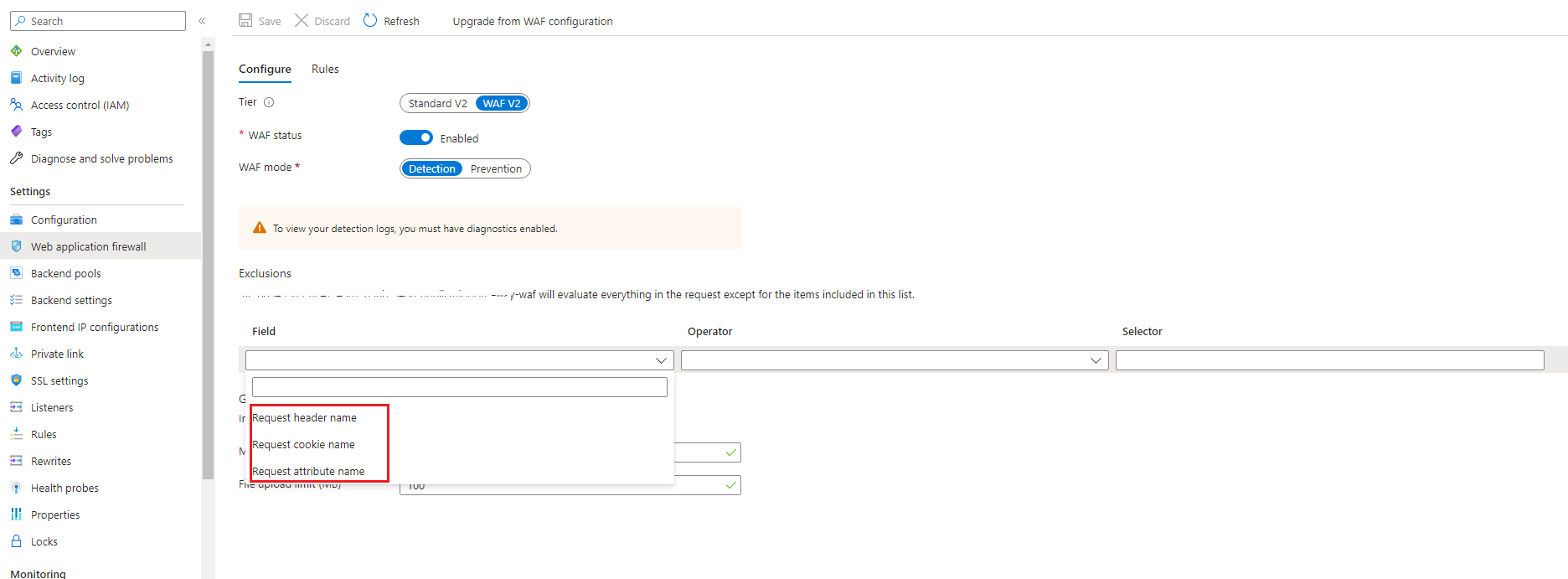Click the Health probes icon
Image resolution: width=1568 pixels, height=579 pixels.
(16, 488)
